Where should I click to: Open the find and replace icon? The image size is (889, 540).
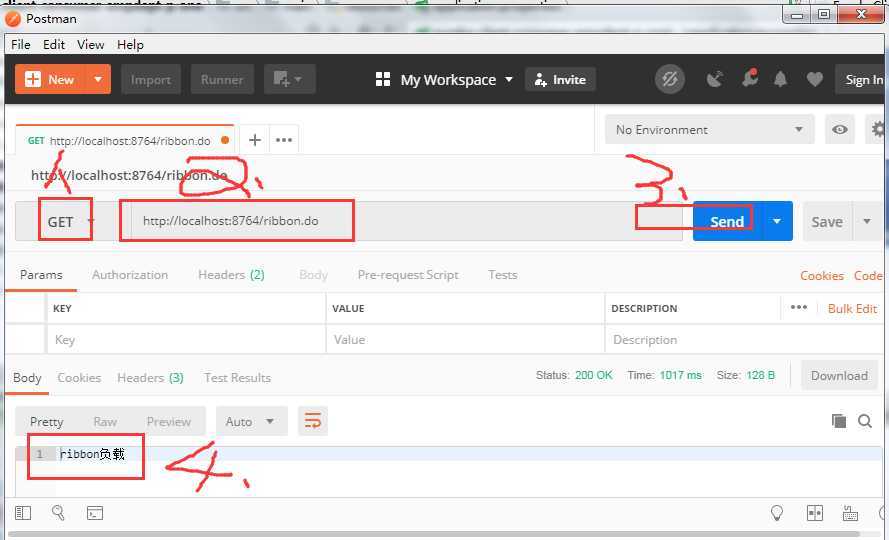click(x=58, y=513)
